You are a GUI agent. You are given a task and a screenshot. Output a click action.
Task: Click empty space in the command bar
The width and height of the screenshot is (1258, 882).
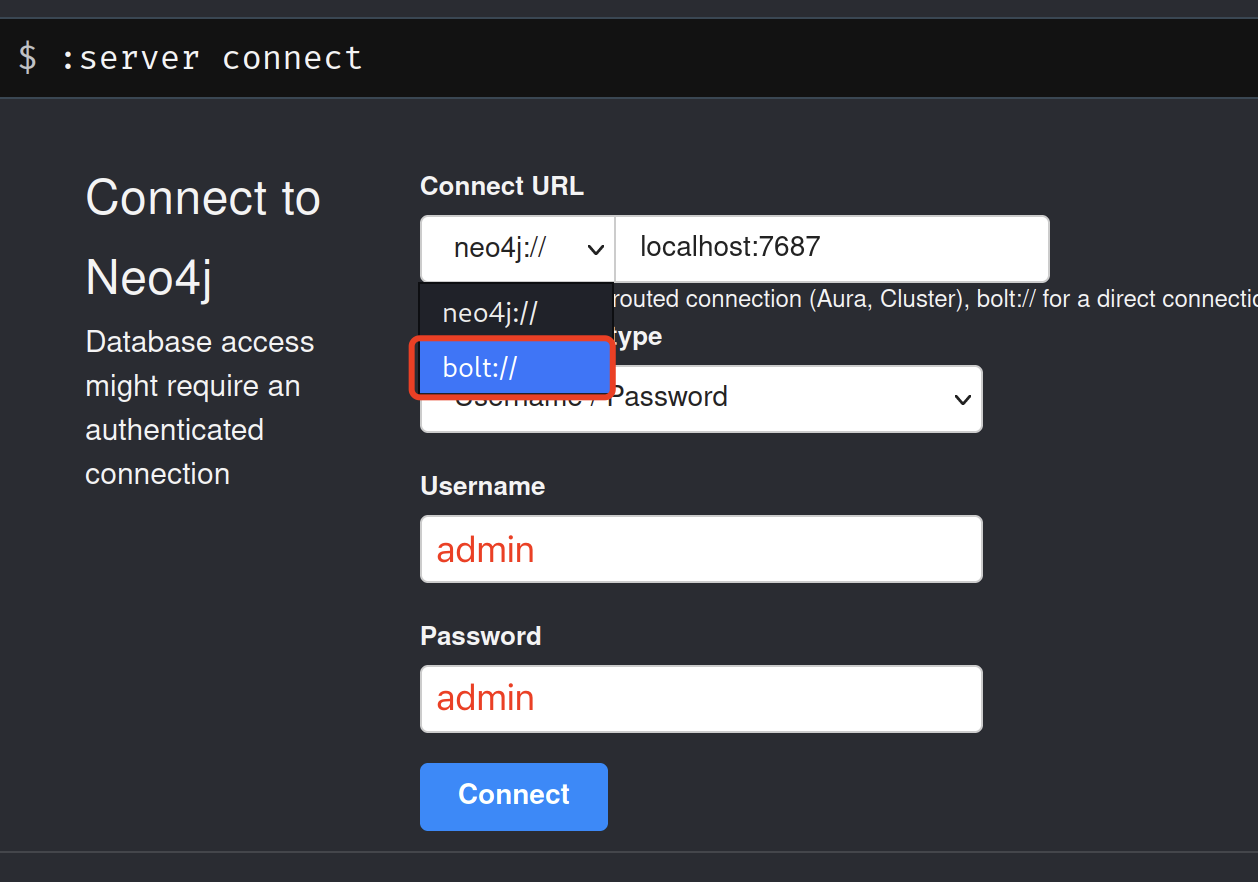(800, 58)
